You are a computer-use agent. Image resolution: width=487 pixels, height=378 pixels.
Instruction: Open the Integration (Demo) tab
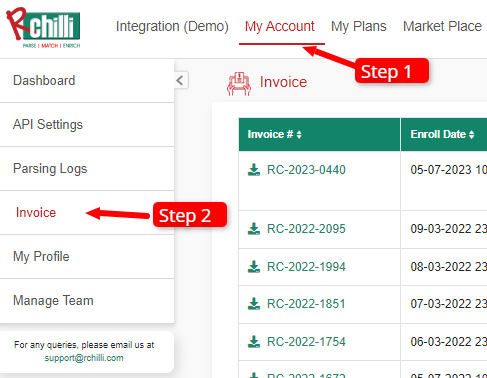[x=172, y=26]
